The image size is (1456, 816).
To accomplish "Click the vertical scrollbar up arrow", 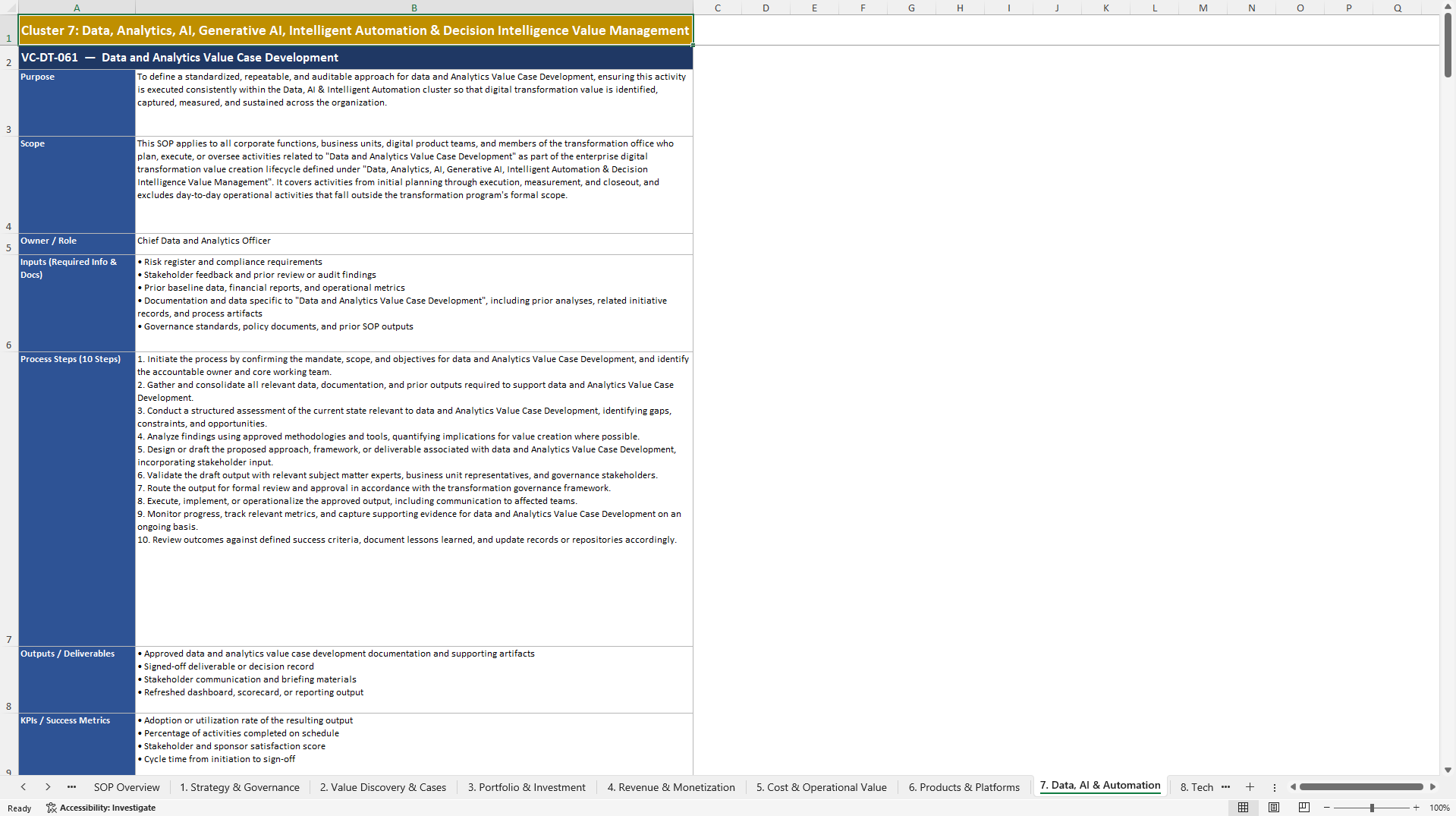I will (x=1448, y=6).
